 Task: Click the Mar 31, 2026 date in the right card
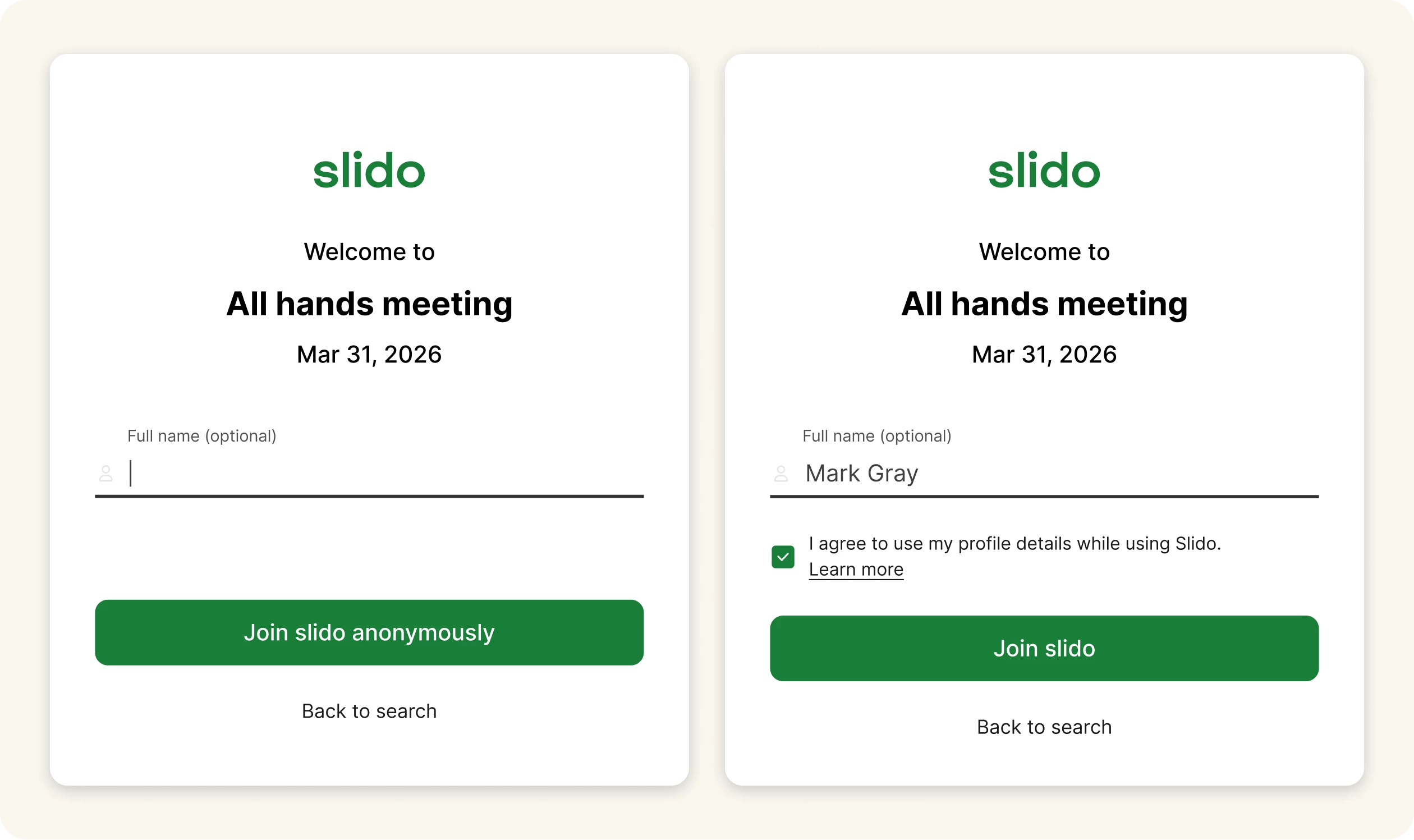click(1044, 354)
